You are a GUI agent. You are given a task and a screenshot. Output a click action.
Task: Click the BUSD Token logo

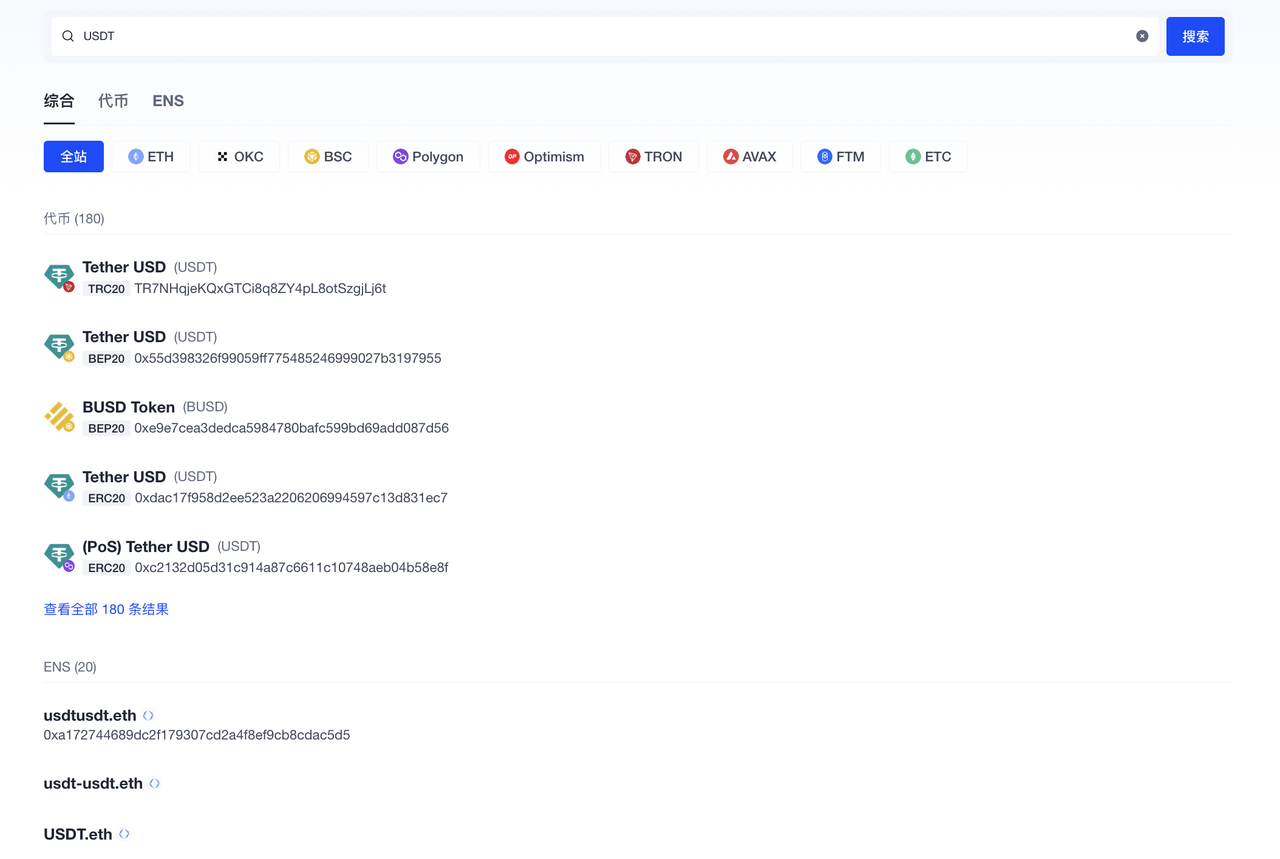[x=59, y=417]
